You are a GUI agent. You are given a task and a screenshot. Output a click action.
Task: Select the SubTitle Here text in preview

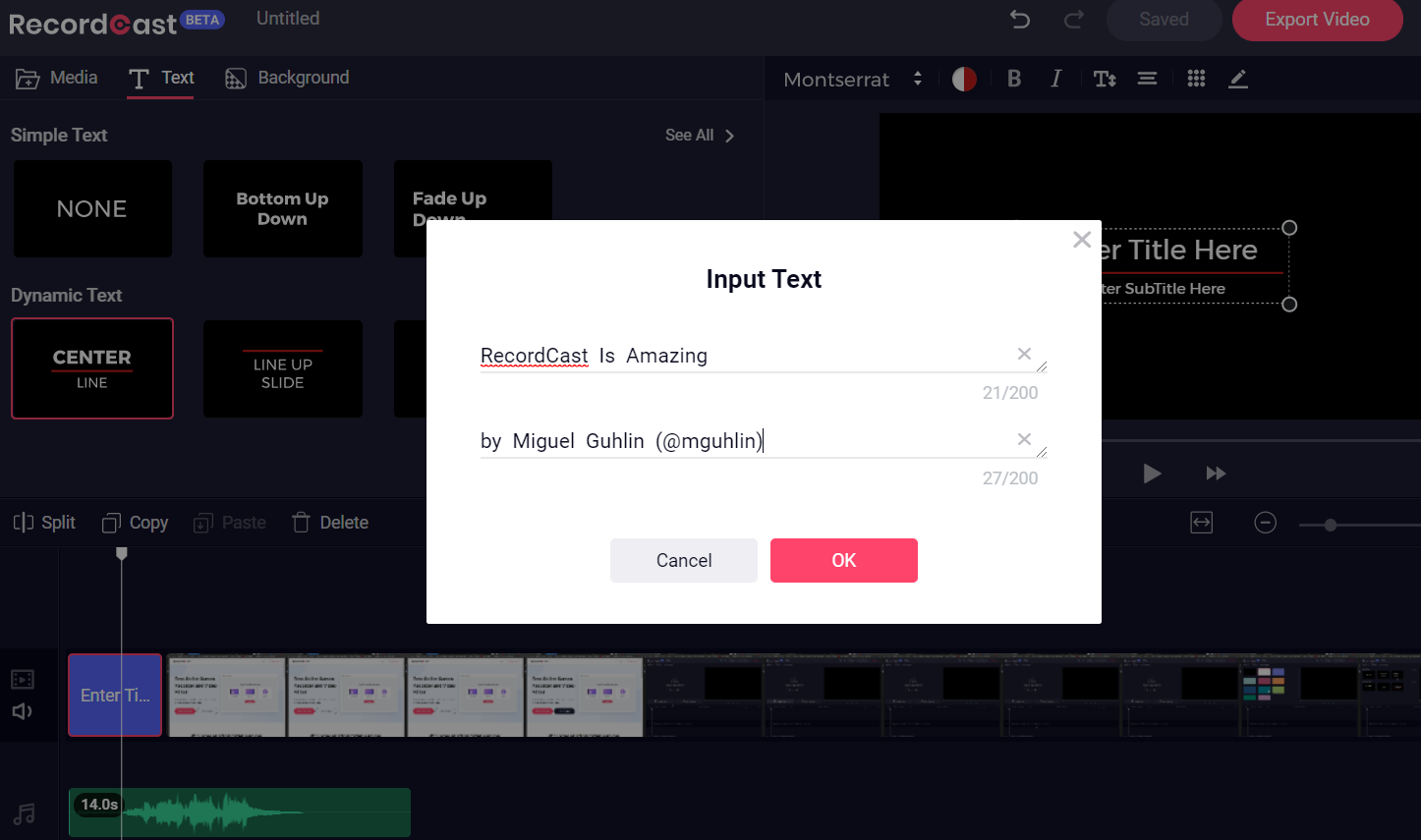1164,289
